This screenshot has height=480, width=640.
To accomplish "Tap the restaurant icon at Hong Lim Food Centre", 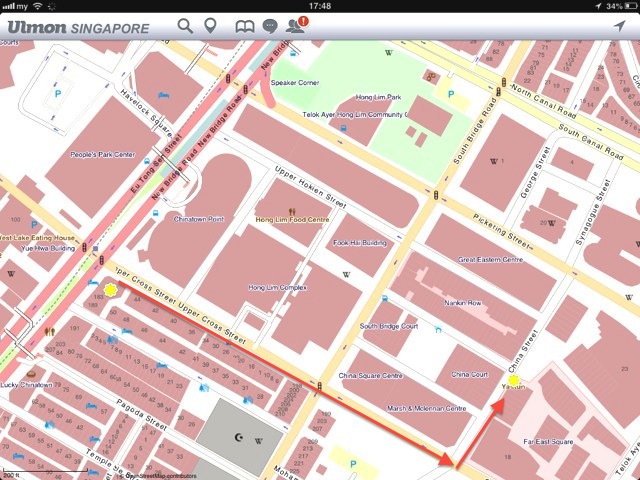I will 292,211.
